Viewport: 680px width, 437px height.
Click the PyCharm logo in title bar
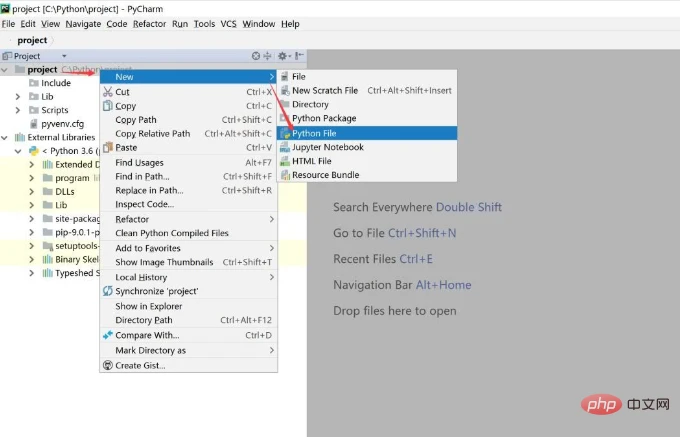[x=5, y=8]
